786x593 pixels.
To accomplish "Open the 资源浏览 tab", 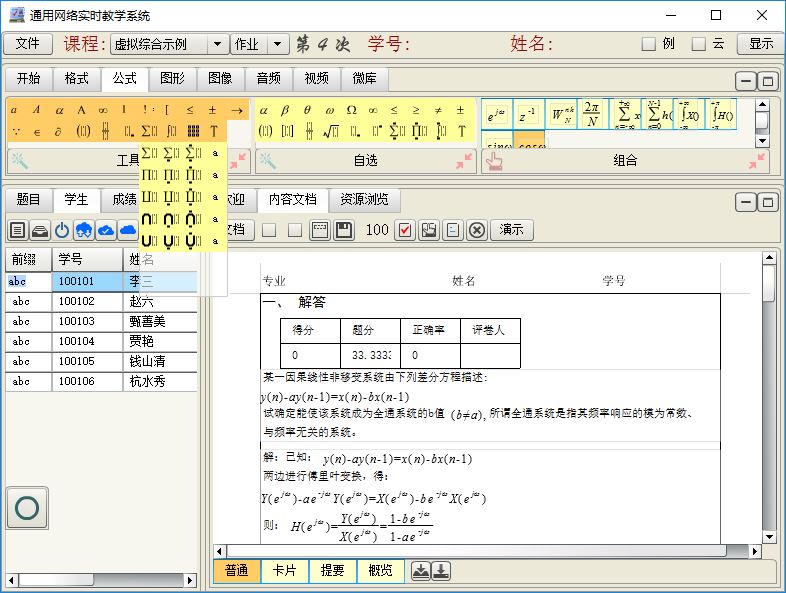I will (x=364, y=200).
